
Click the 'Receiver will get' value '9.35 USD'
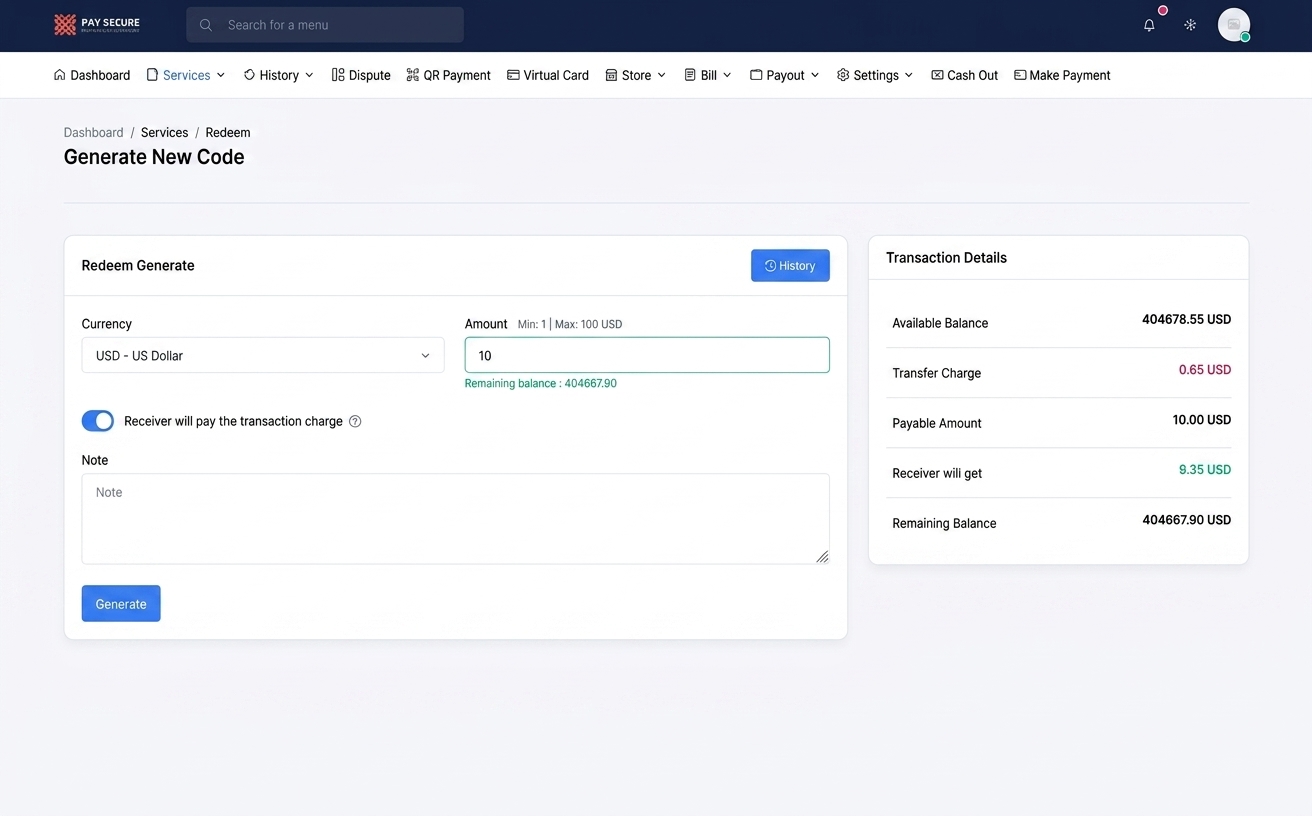point(1205,470)
